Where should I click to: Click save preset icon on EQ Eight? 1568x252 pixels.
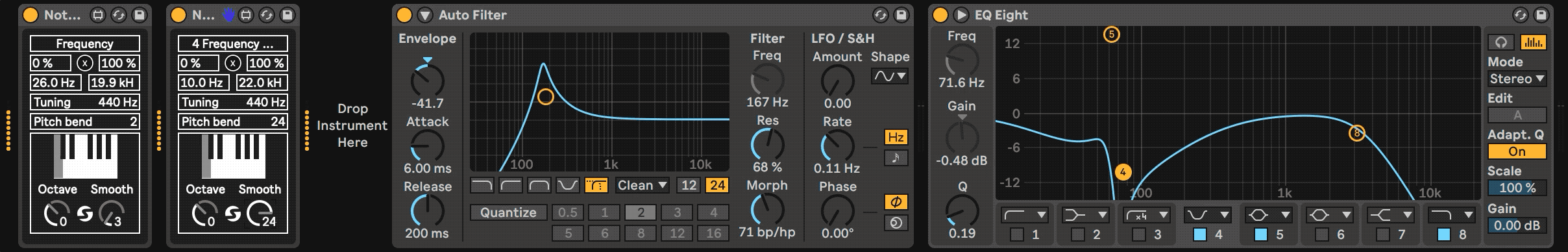click(x=1541, y=15)
